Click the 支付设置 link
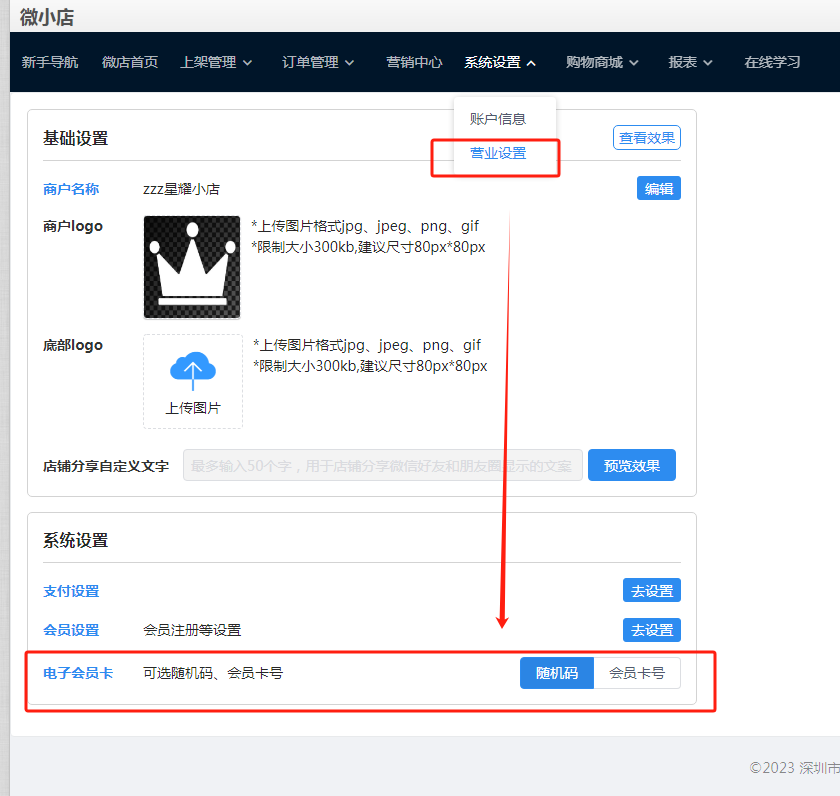 [71, 591]
